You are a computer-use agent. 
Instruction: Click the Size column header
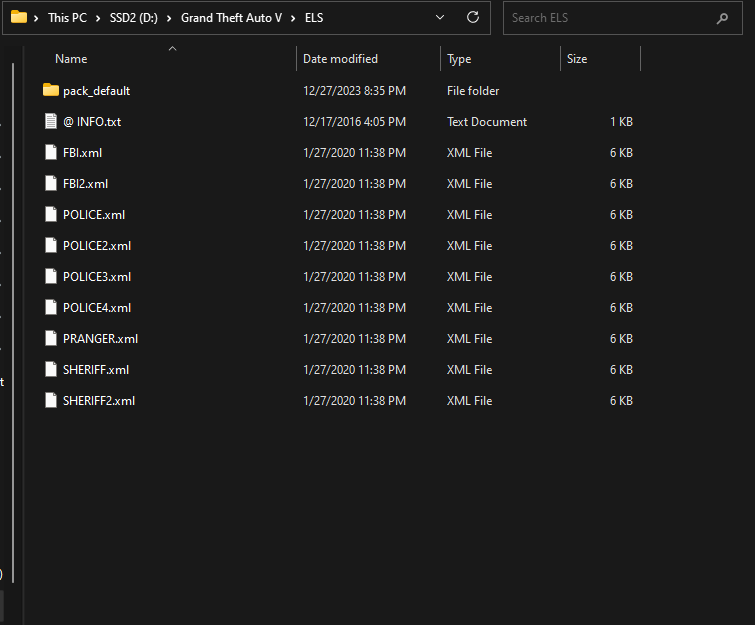click(577, 59)
